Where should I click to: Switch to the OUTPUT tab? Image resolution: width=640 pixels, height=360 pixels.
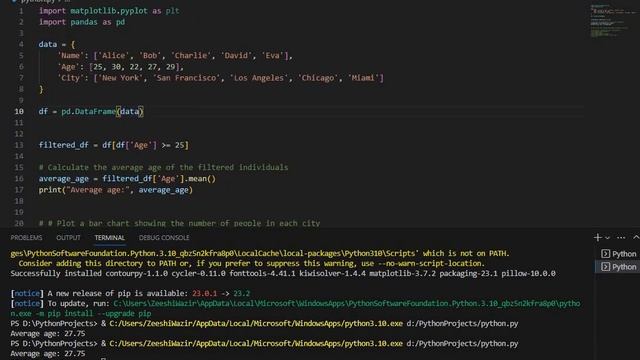68,238
